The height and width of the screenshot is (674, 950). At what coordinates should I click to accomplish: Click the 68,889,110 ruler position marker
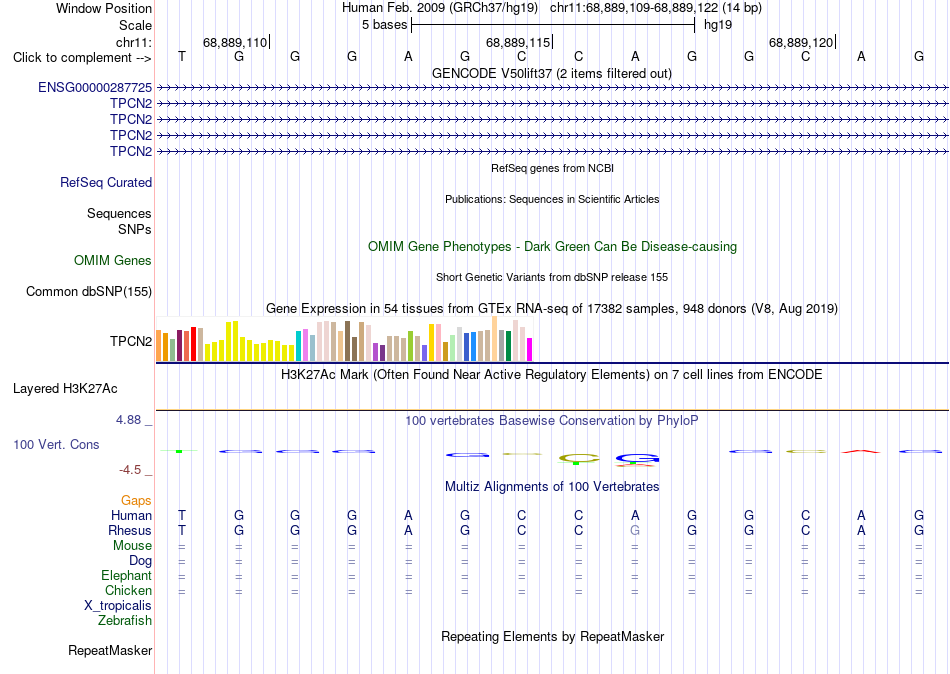coord(235,42)
